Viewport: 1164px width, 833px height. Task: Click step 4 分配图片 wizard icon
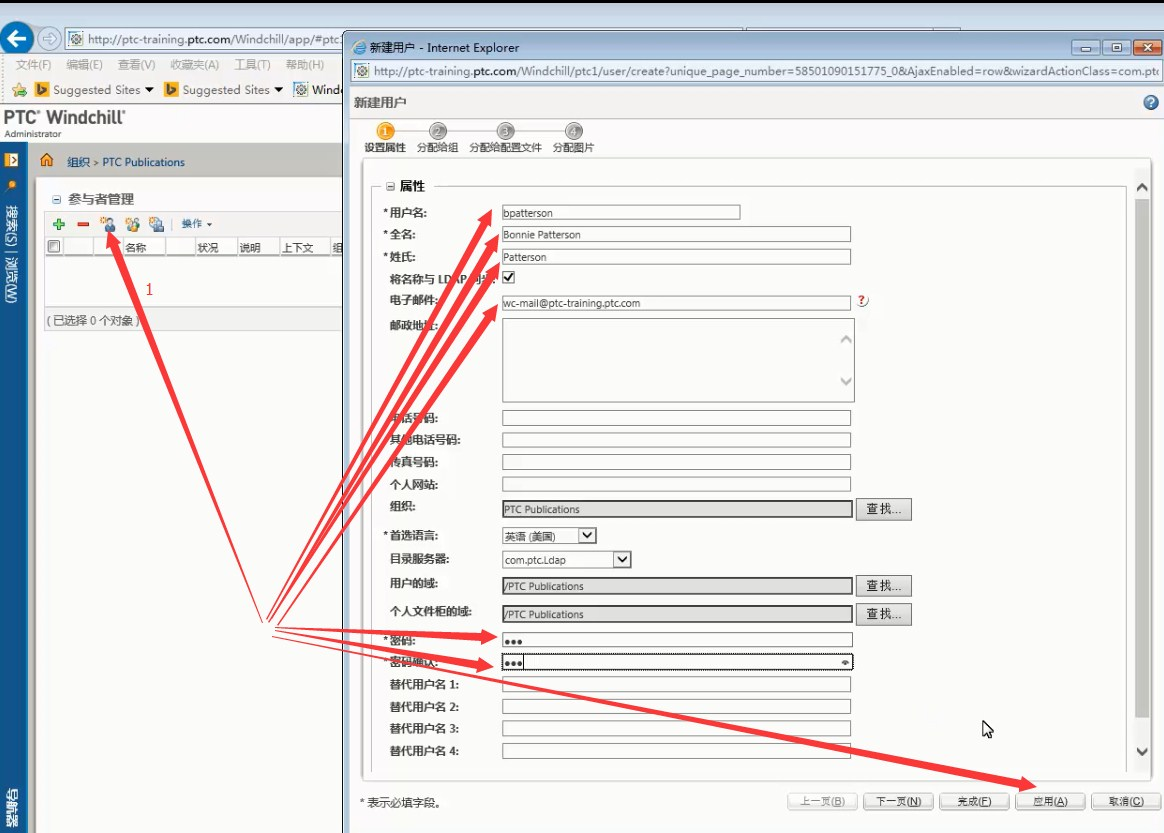(x=574, y=131)
